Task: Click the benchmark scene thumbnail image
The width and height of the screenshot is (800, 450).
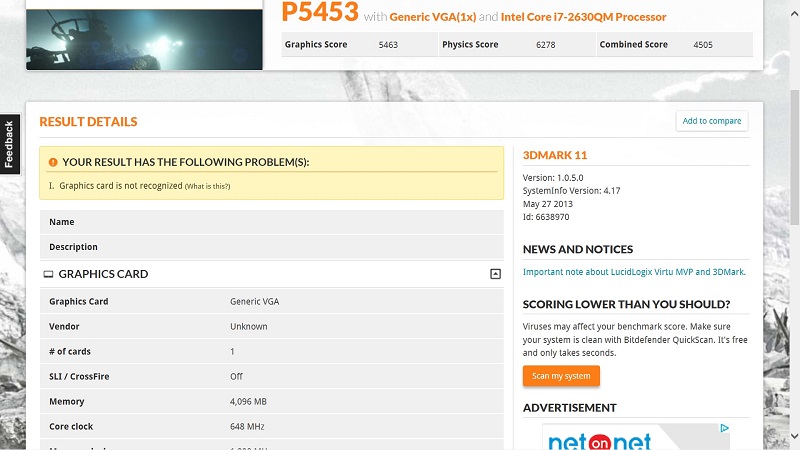Action: coord(144,39)
